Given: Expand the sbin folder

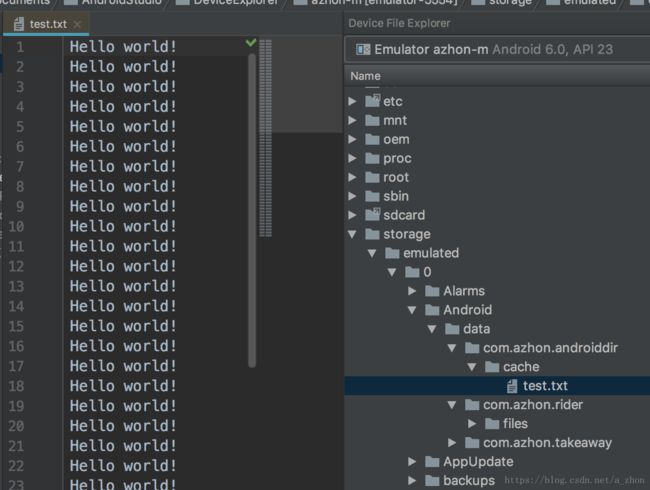Looking at the screenshot, I should (x=352, y=196).
